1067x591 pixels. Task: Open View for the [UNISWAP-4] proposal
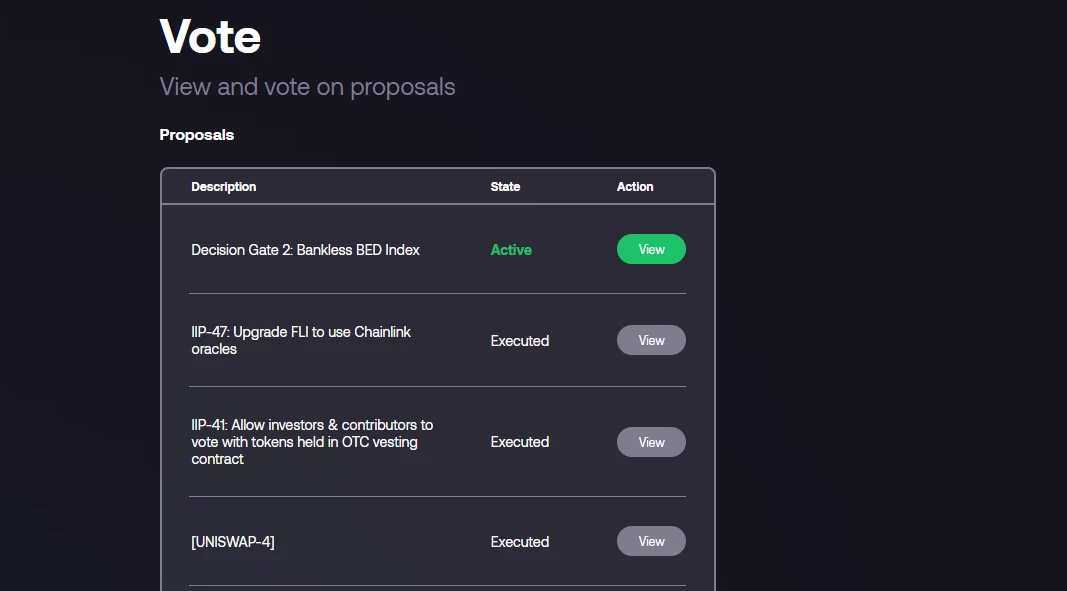point(651,541)
